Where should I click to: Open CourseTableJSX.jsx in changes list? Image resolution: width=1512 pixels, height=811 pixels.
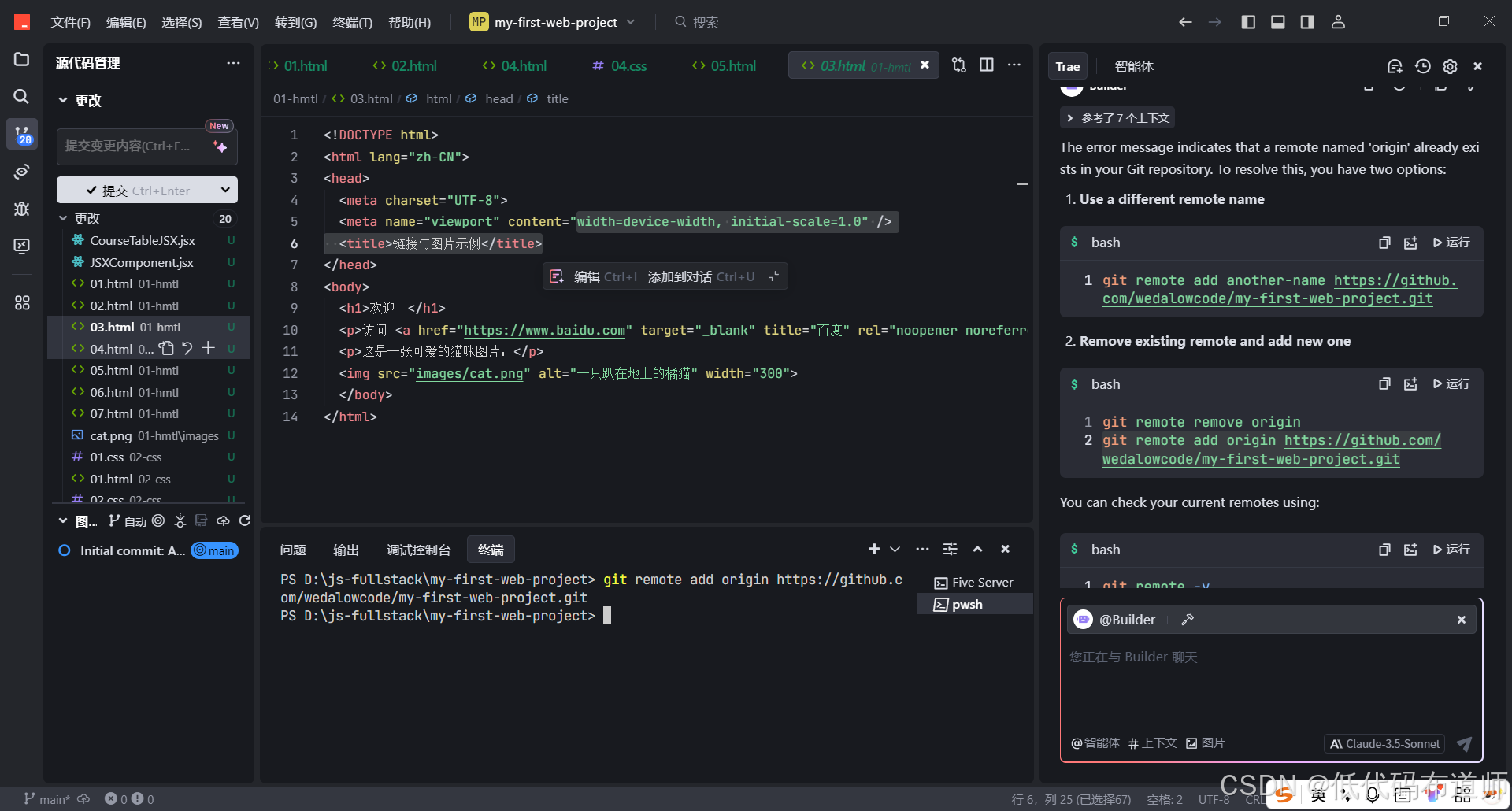pyautogui.click(x=149, y=240)
